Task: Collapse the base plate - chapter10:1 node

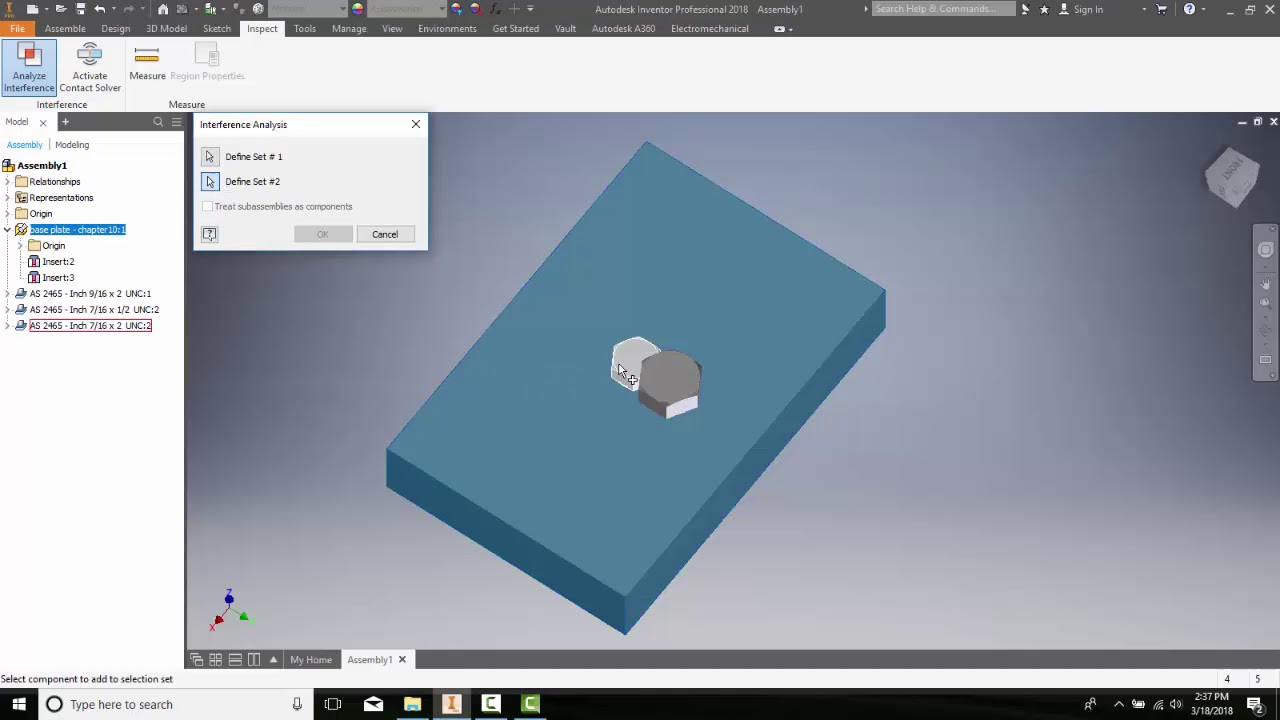Action: tap(8, 230)
